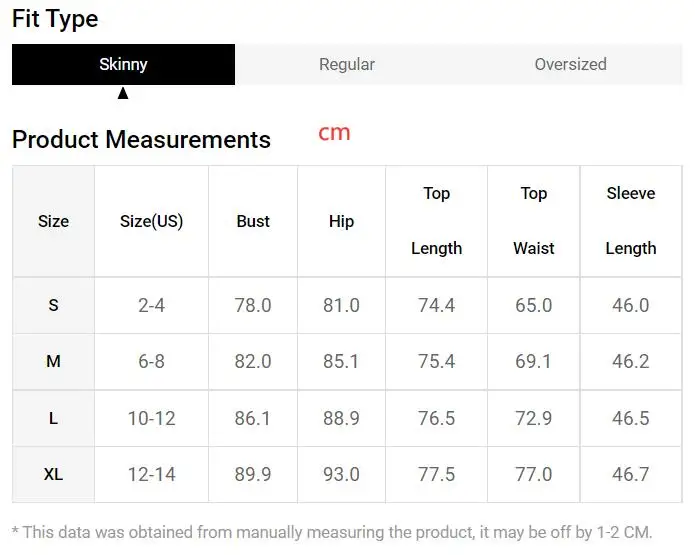Select the Sleeve Length column header
The height and width of the screenshot is (555, 695).
tap(630, 221)
